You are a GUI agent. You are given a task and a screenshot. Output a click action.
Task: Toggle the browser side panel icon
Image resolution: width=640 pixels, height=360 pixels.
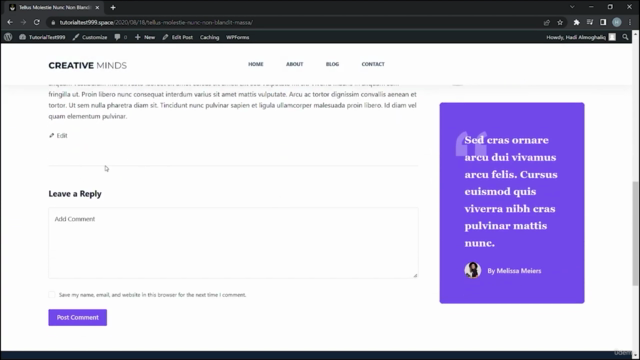[x=603, y=22]
